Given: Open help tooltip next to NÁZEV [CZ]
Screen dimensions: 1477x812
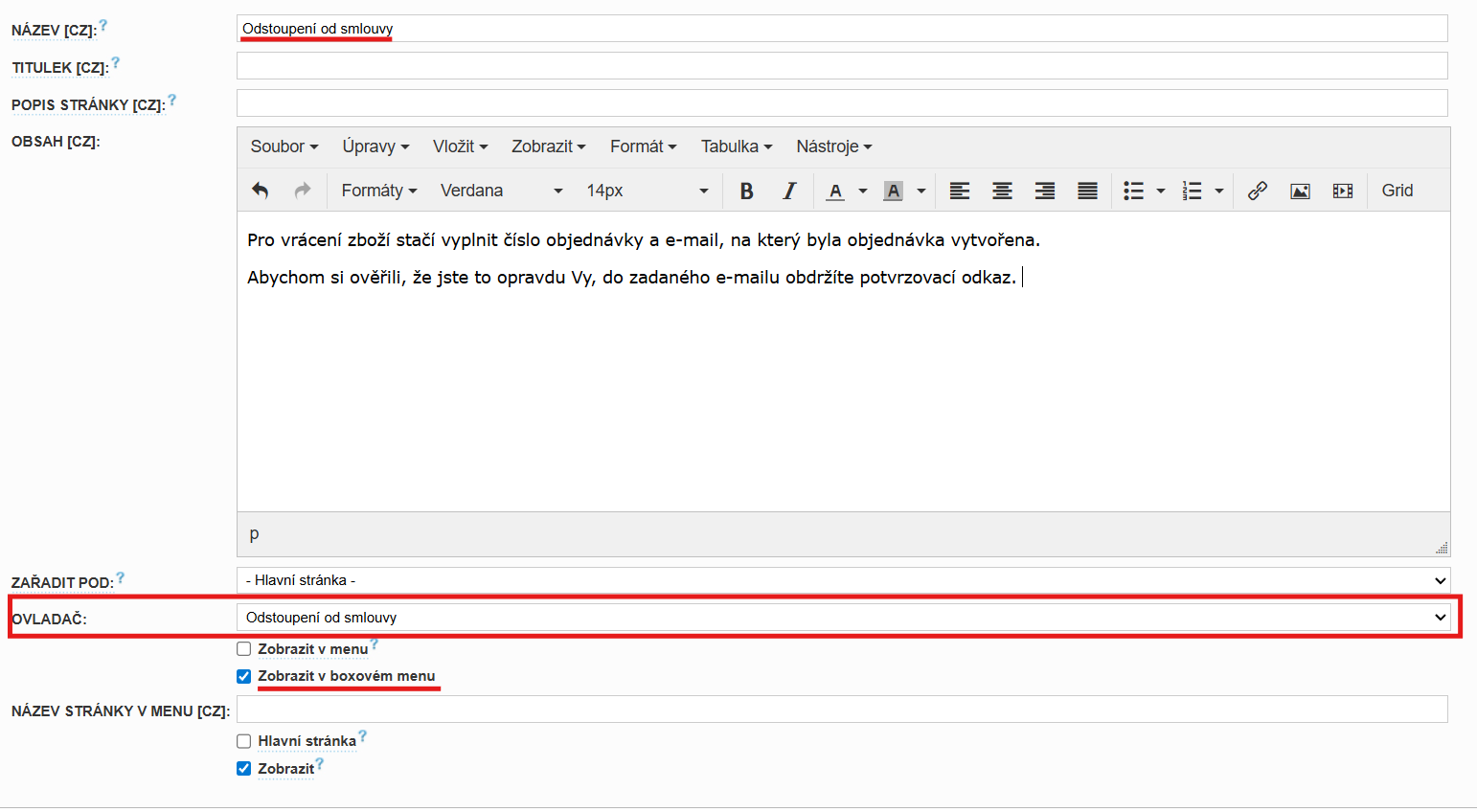Looking at the screenshot, I should (103, 26).
